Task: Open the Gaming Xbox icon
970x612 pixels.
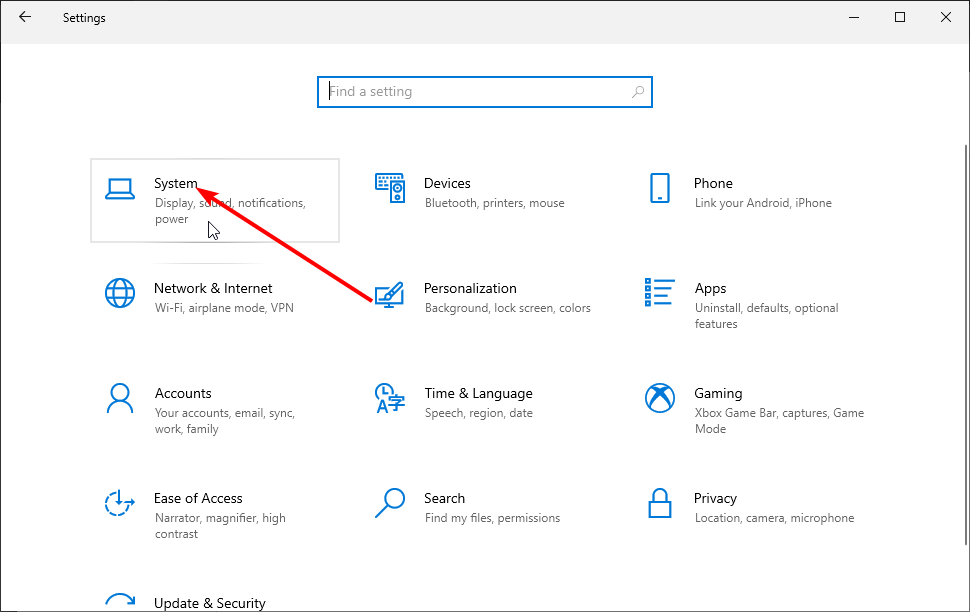Action: pyautogui.click(x=660, y=398)
